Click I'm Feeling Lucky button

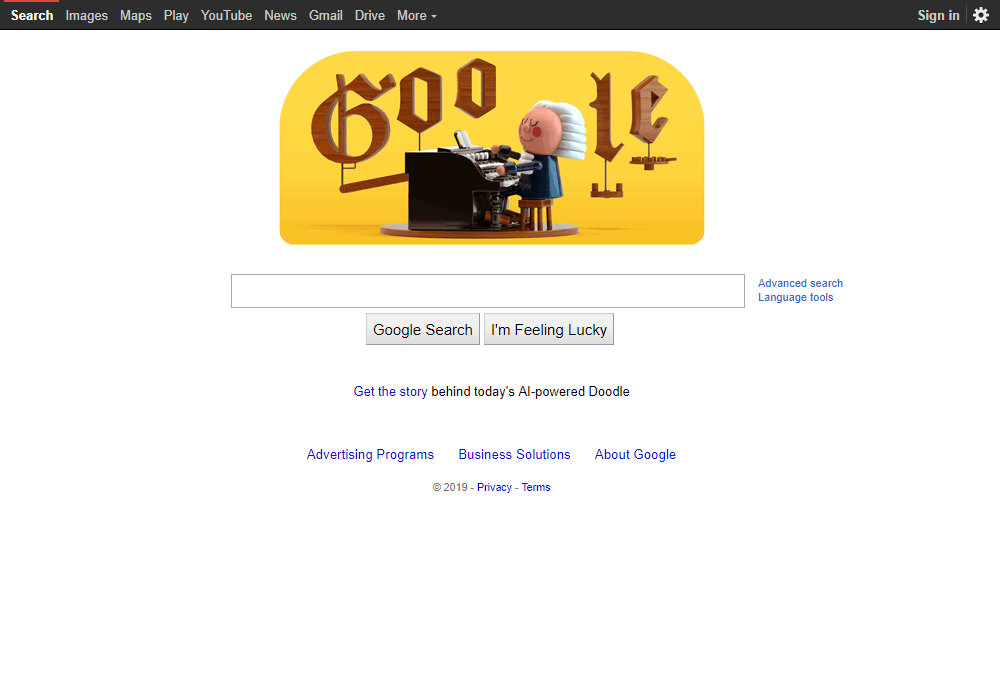(x=548, y=329)
